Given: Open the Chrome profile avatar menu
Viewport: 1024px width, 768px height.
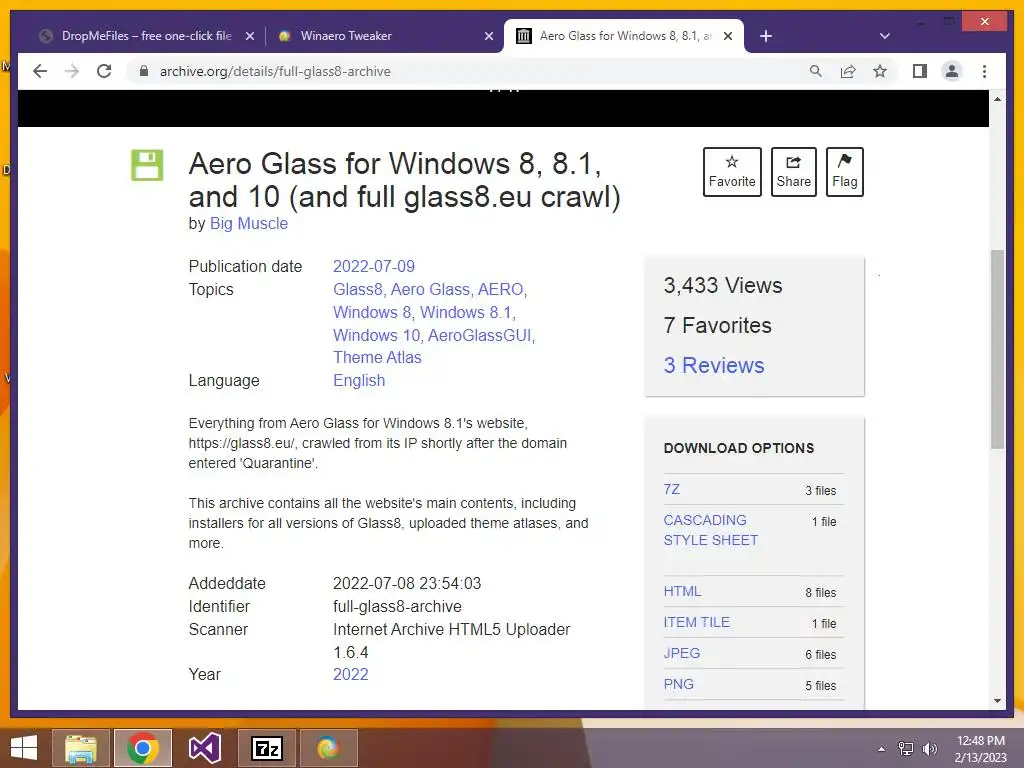Looking at the screenshot, I should 952,71.
